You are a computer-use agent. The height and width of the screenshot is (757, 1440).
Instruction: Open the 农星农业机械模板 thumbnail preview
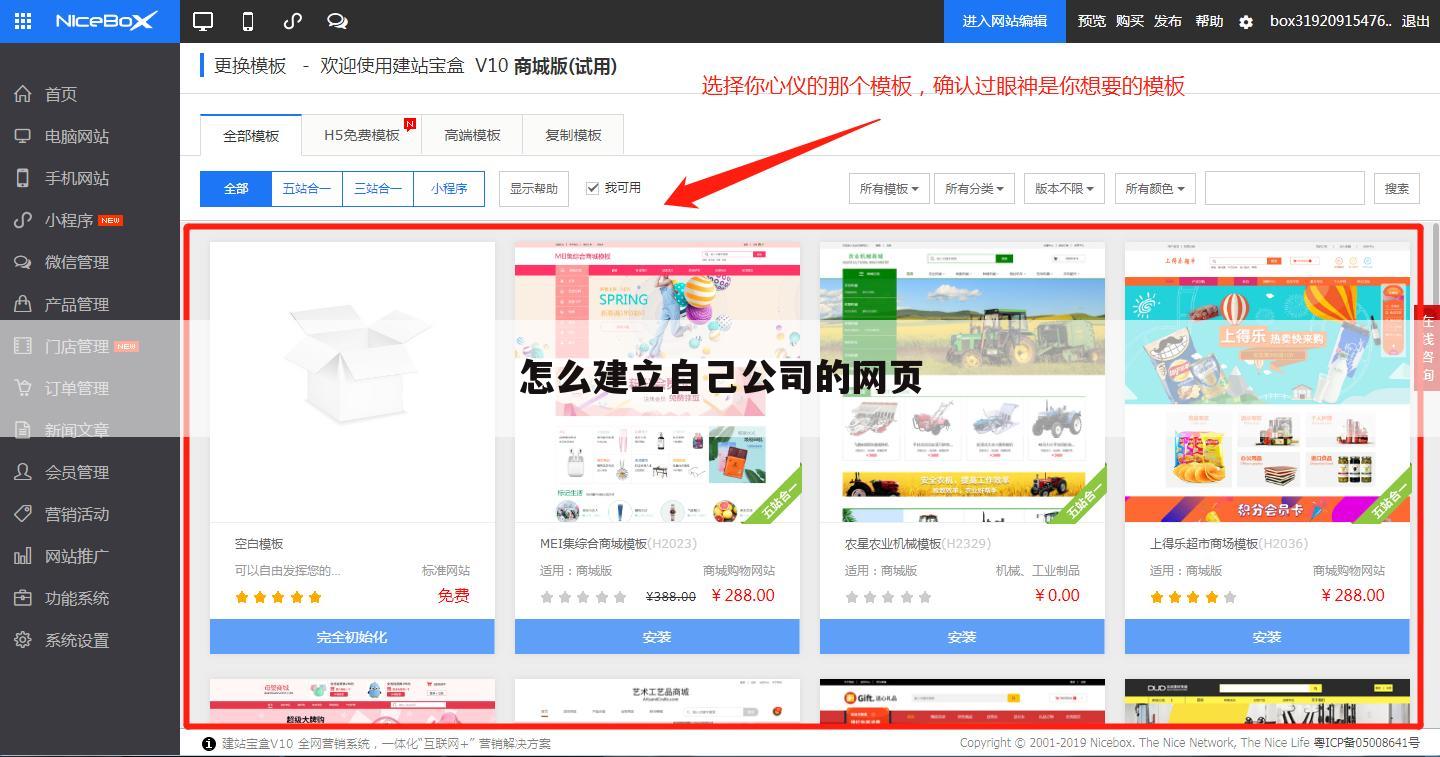click(x=961, y=380)
